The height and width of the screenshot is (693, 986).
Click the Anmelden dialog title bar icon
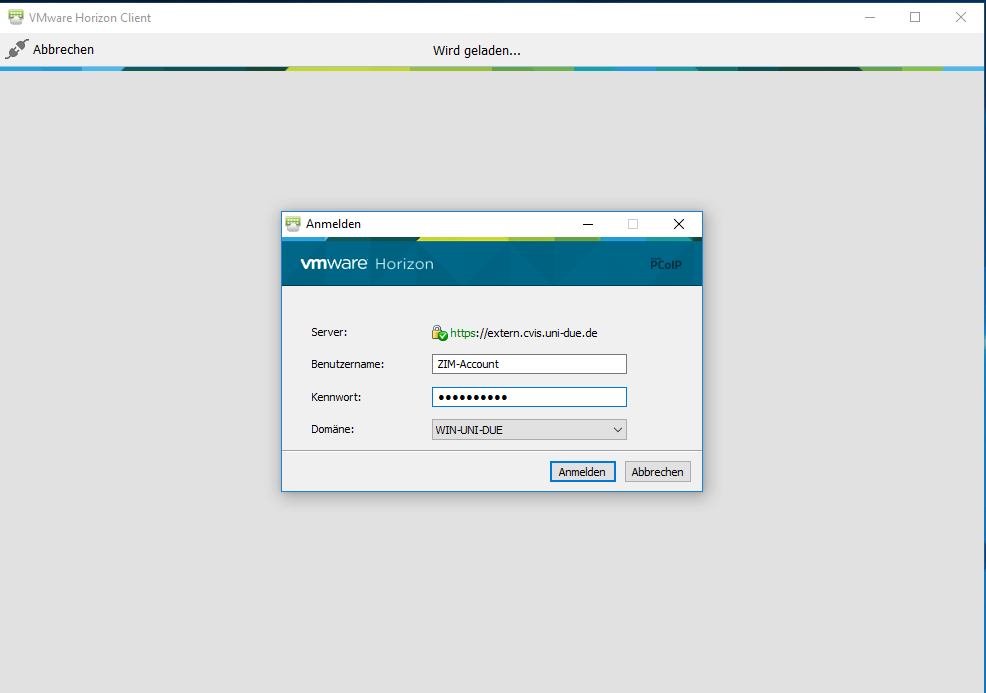pyautogui.click(x=293, y=224)
